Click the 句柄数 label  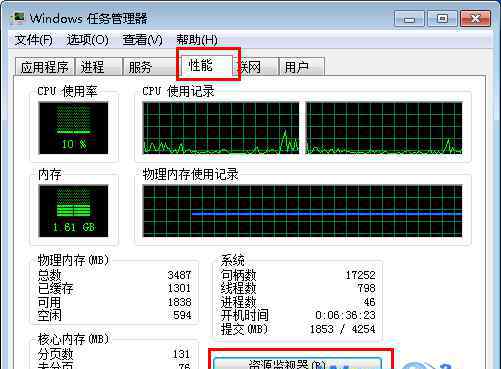tap(238, 275)
